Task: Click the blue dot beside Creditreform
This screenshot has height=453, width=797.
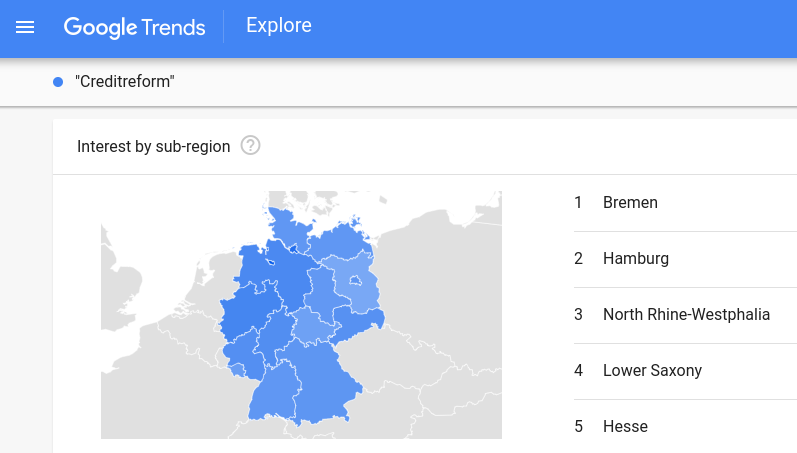Action: click(58, 82)
